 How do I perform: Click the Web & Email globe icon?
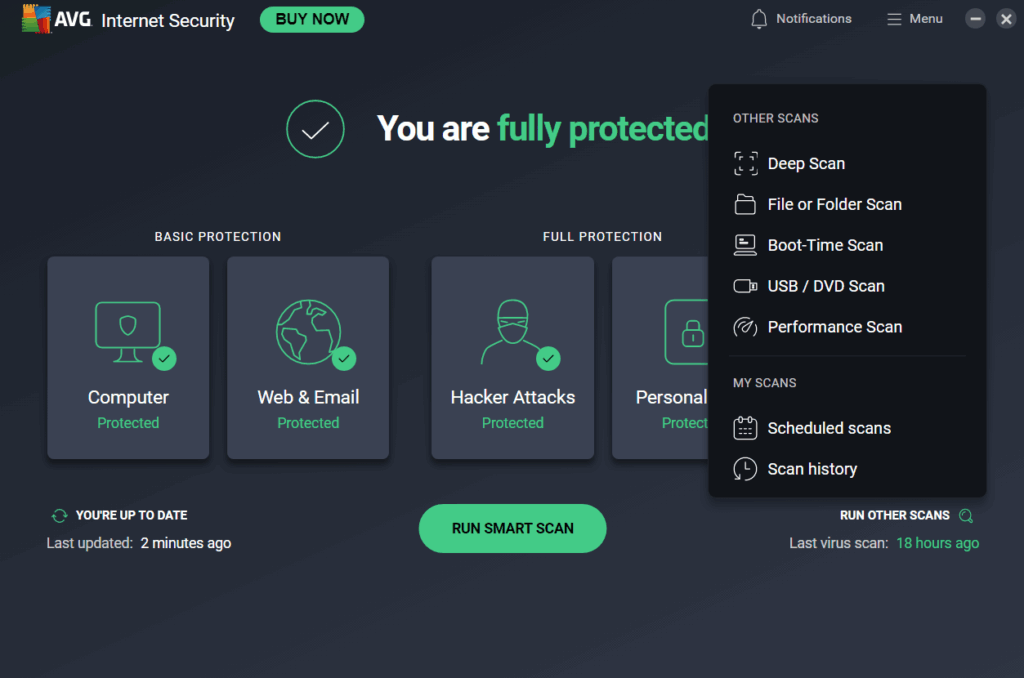pyautogui.click(x=308, y=332)
